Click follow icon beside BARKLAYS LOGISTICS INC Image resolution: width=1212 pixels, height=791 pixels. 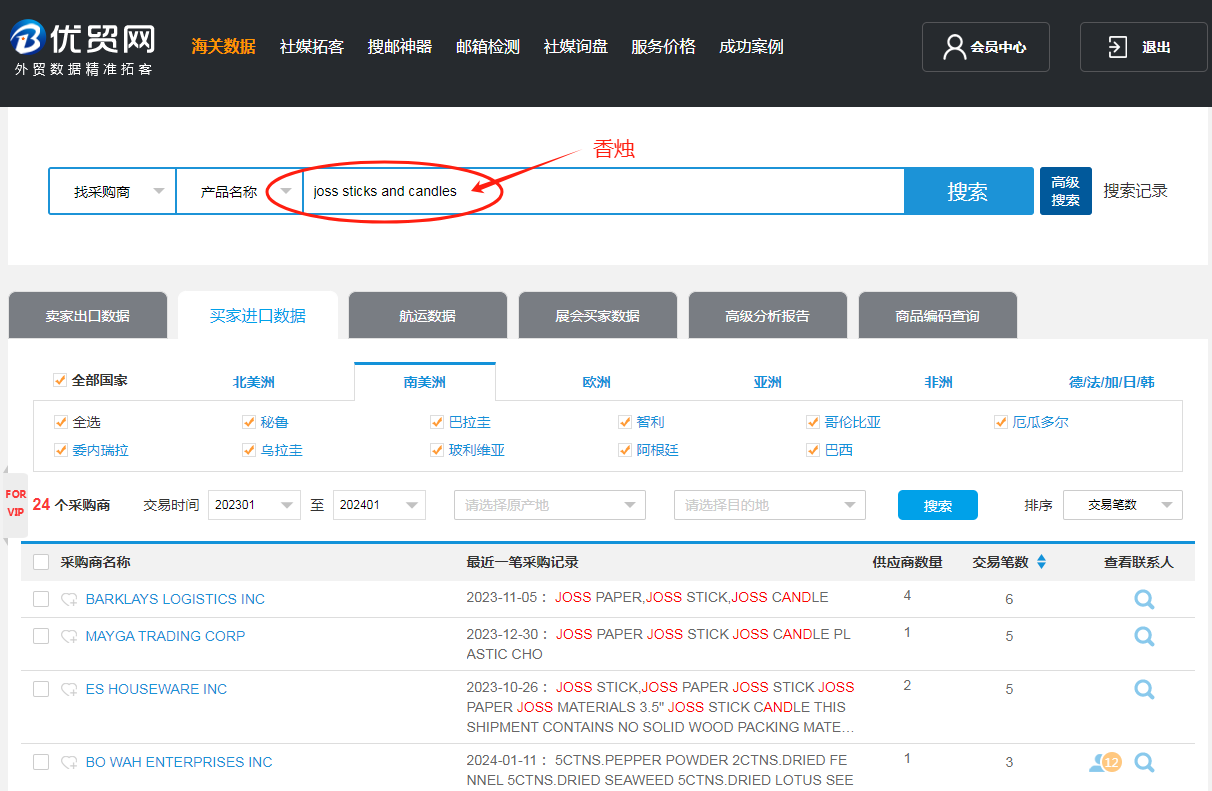[x=69, y=600]
